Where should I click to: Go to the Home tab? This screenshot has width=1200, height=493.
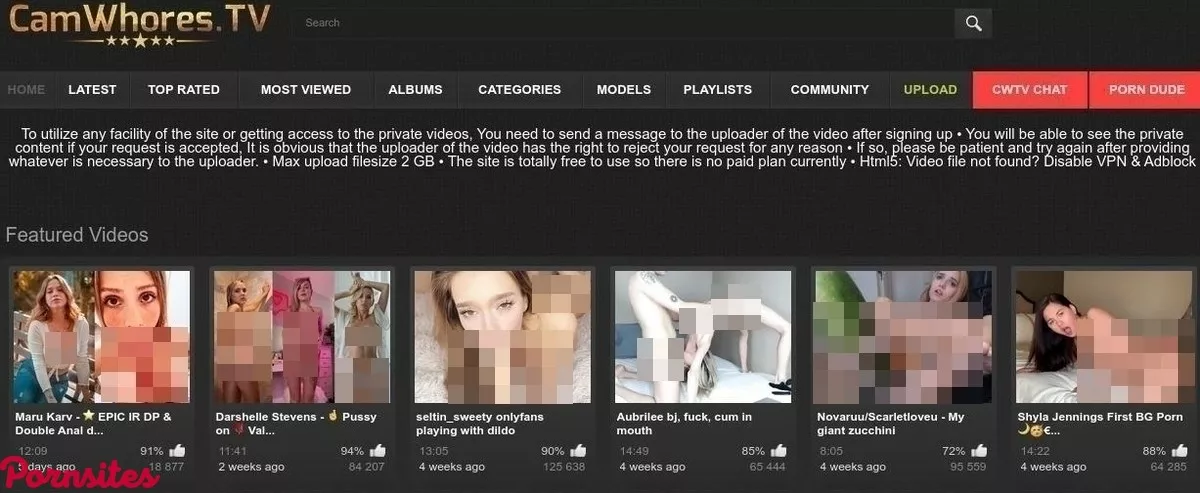[x=26, y=89]
